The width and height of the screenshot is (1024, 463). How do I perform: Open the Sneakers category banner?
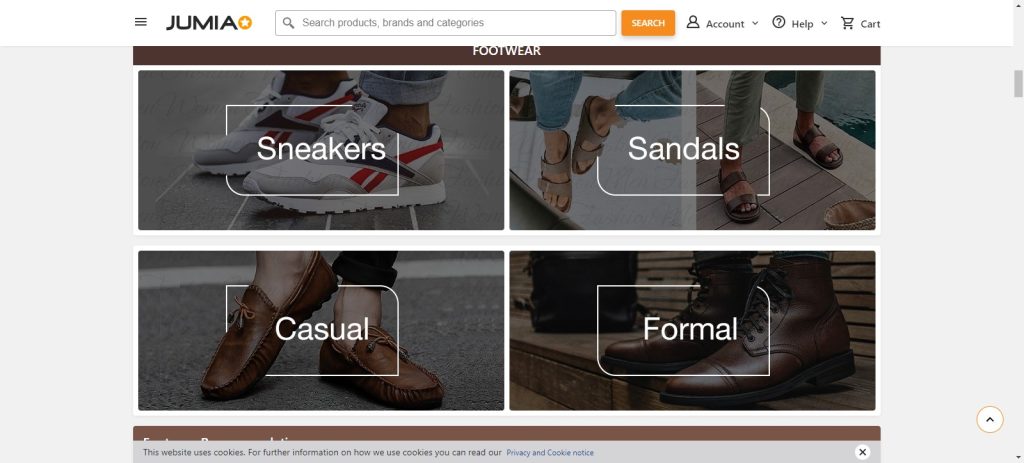click(x=321, y=150)
